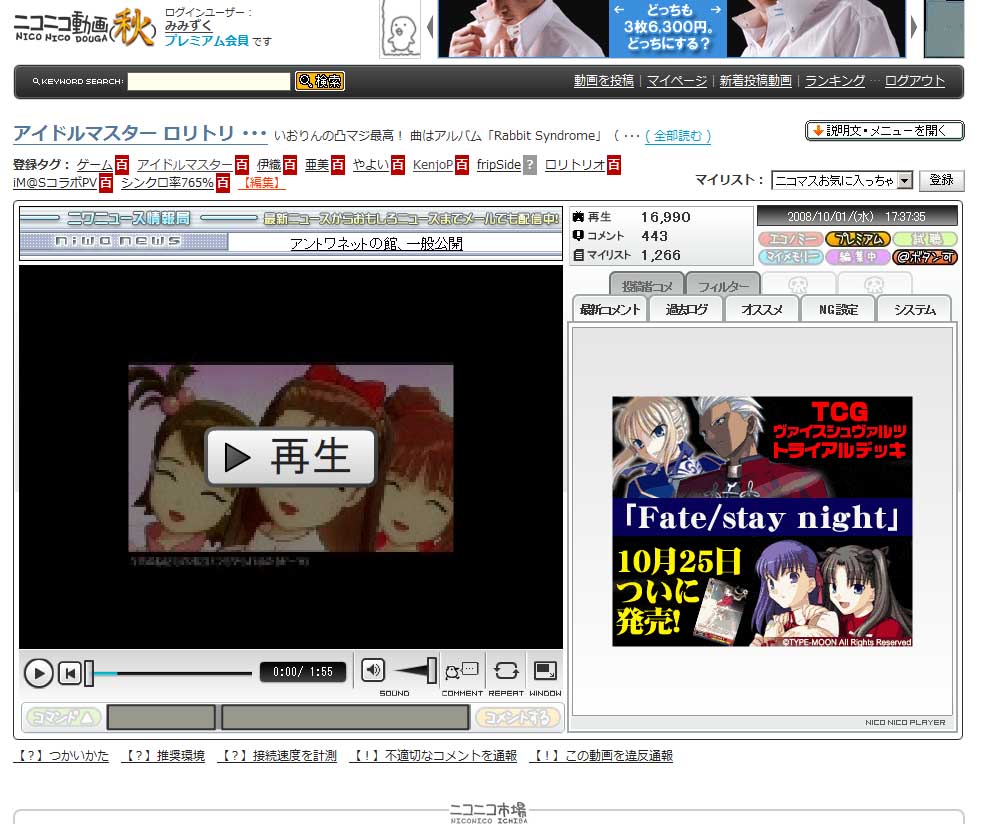Click ログアウト to sign out
Image resolution: width=1006 pixels, height=824 pixels.
click(915, 81)
